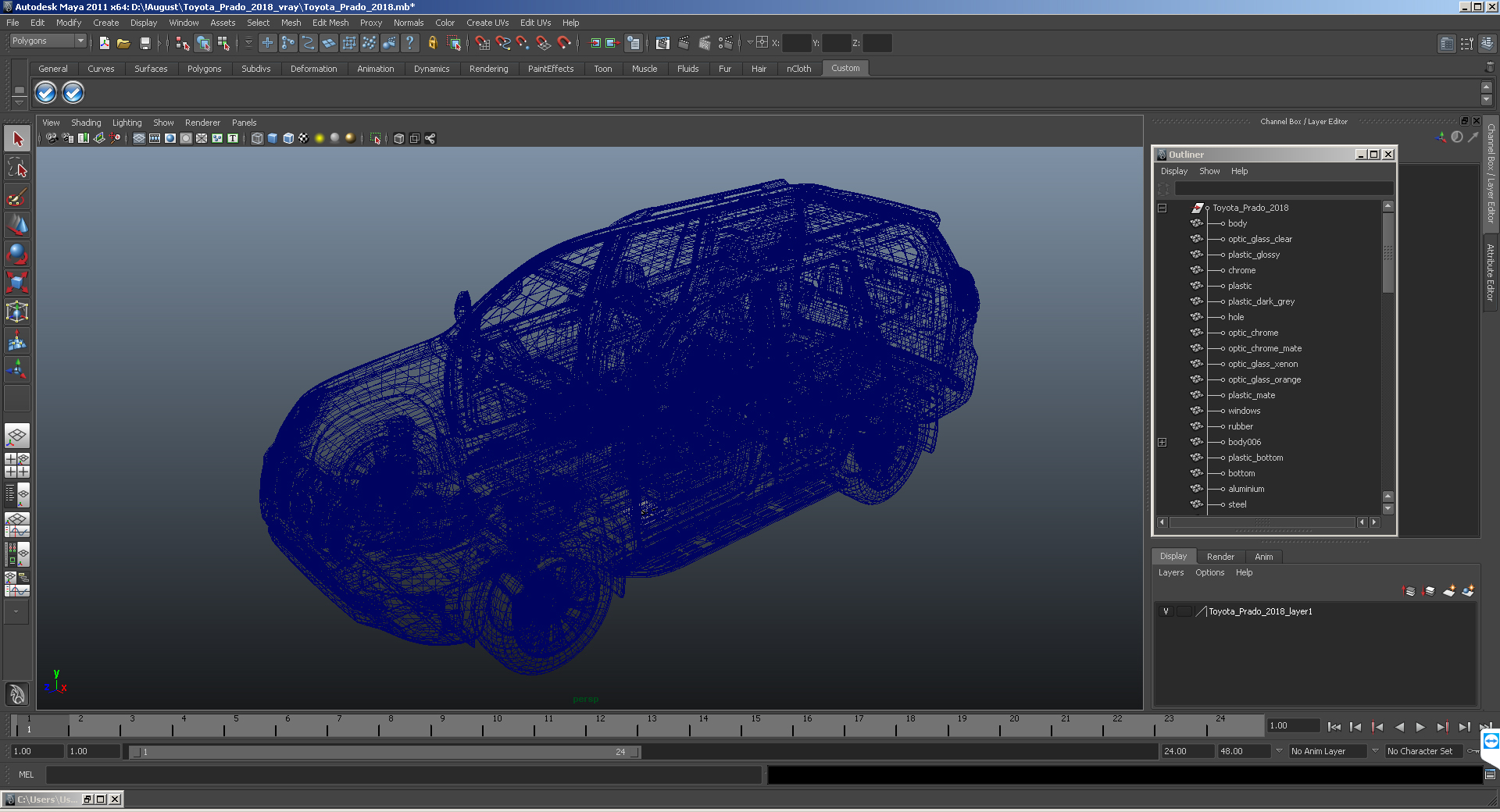Open layer editor Options menu

tap(1209, 572)
